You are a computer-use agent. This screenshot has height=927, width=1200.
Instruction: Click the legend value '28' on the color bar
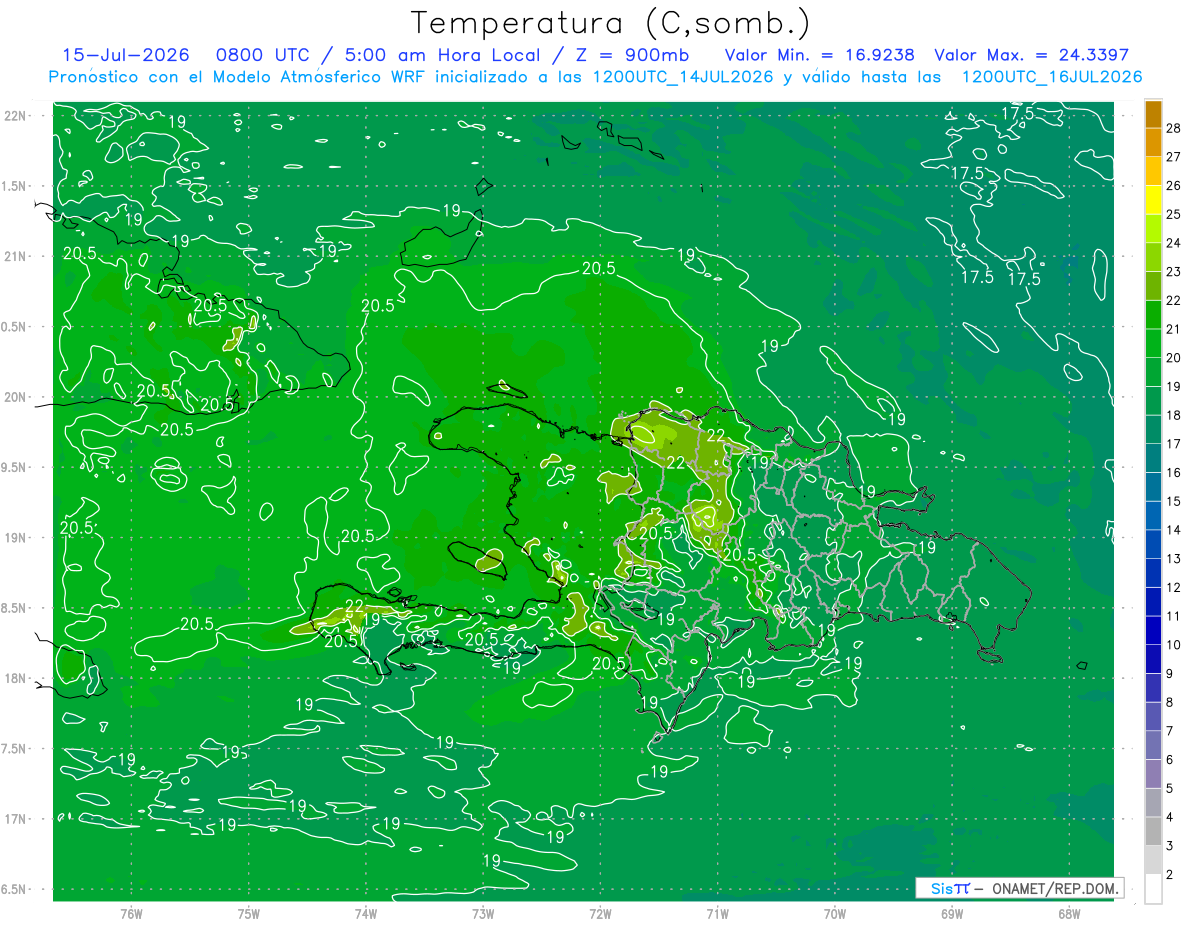[x=1175, y=128]
